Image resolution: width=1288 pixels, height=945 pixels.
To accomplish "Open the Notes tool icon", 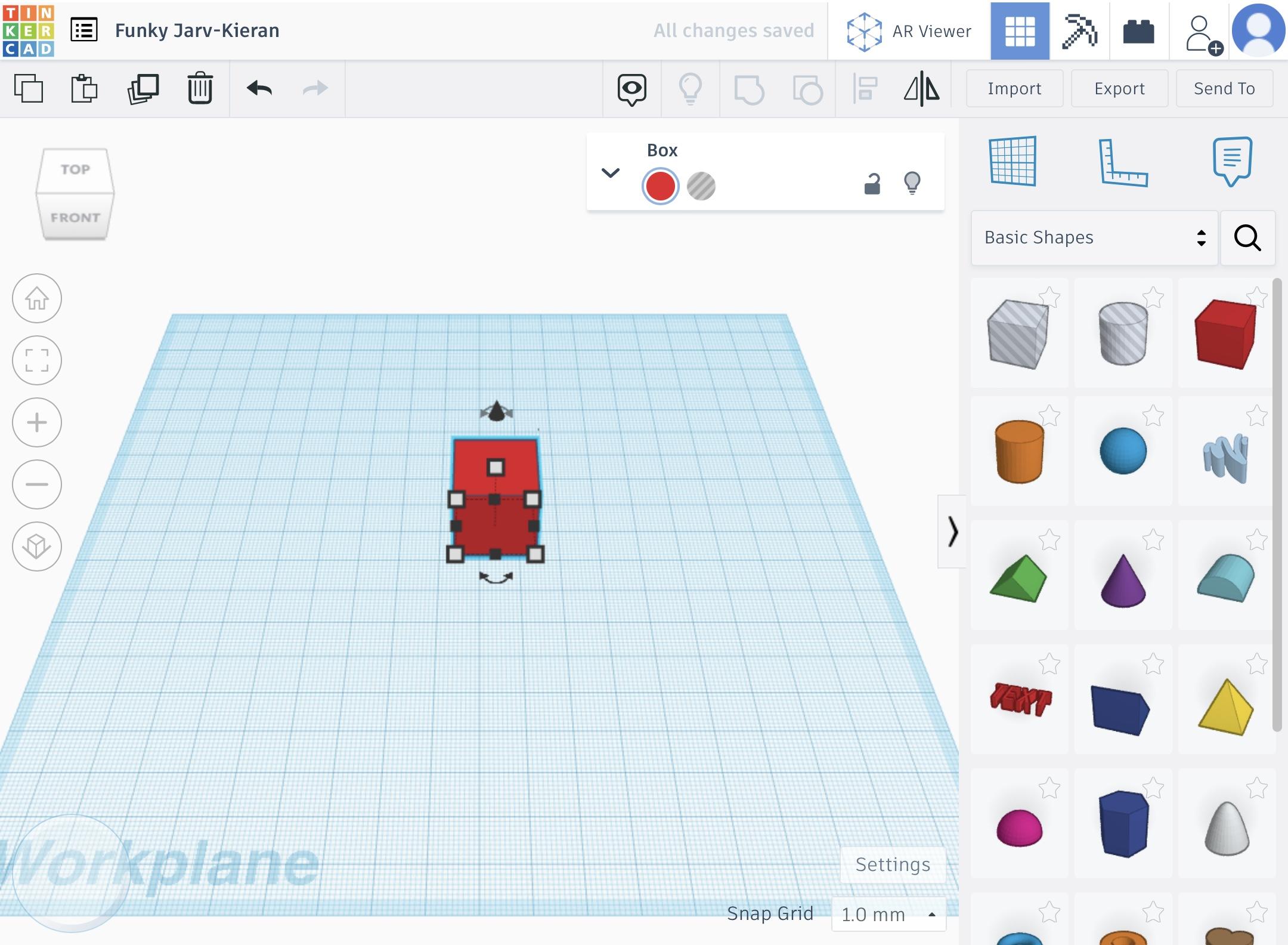I will pyautogui.click(x=1232, y=161).
